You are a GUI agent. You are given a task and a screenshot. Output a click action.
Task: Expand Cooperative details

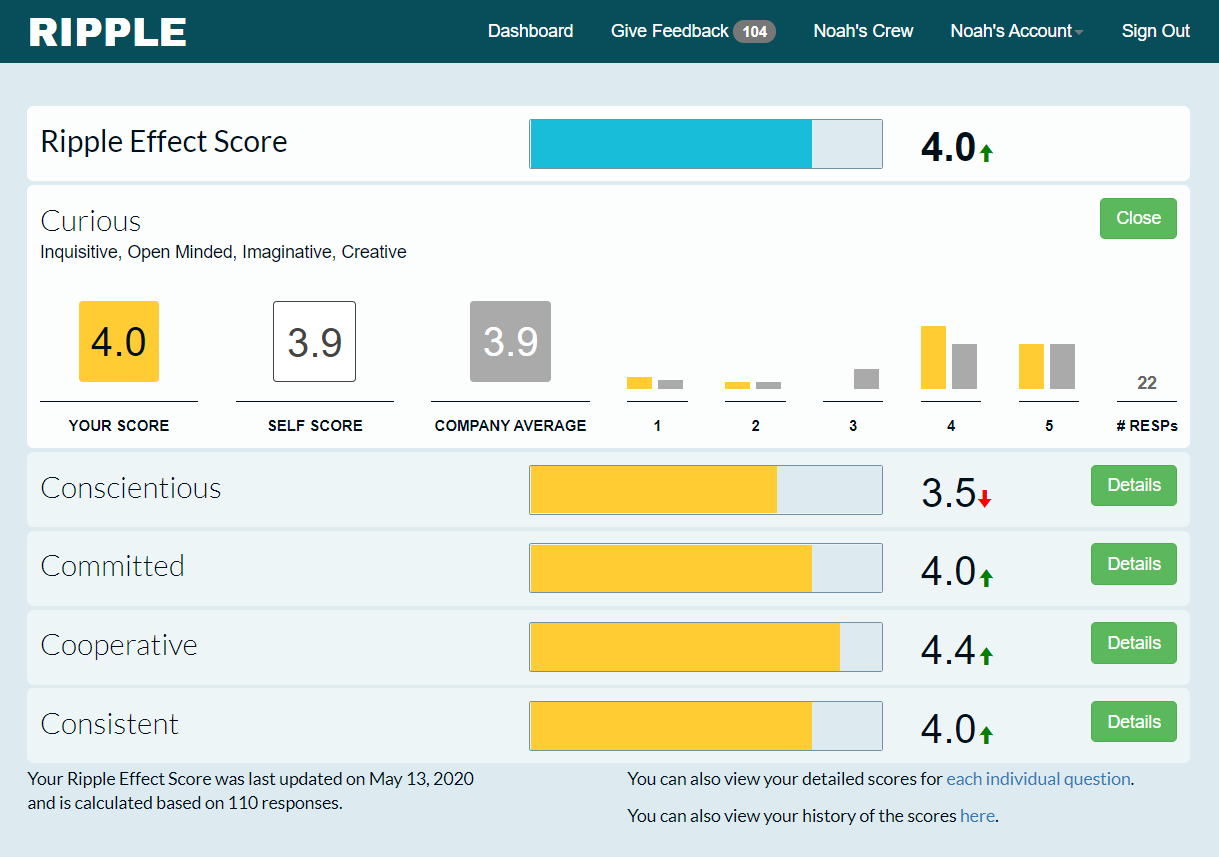click(x=1133, y=643)
